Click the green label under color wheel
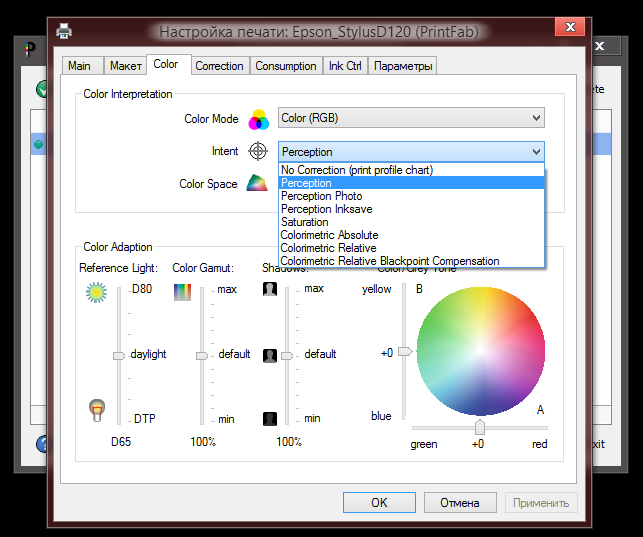643x537 pixels. [x=424, y=444]
